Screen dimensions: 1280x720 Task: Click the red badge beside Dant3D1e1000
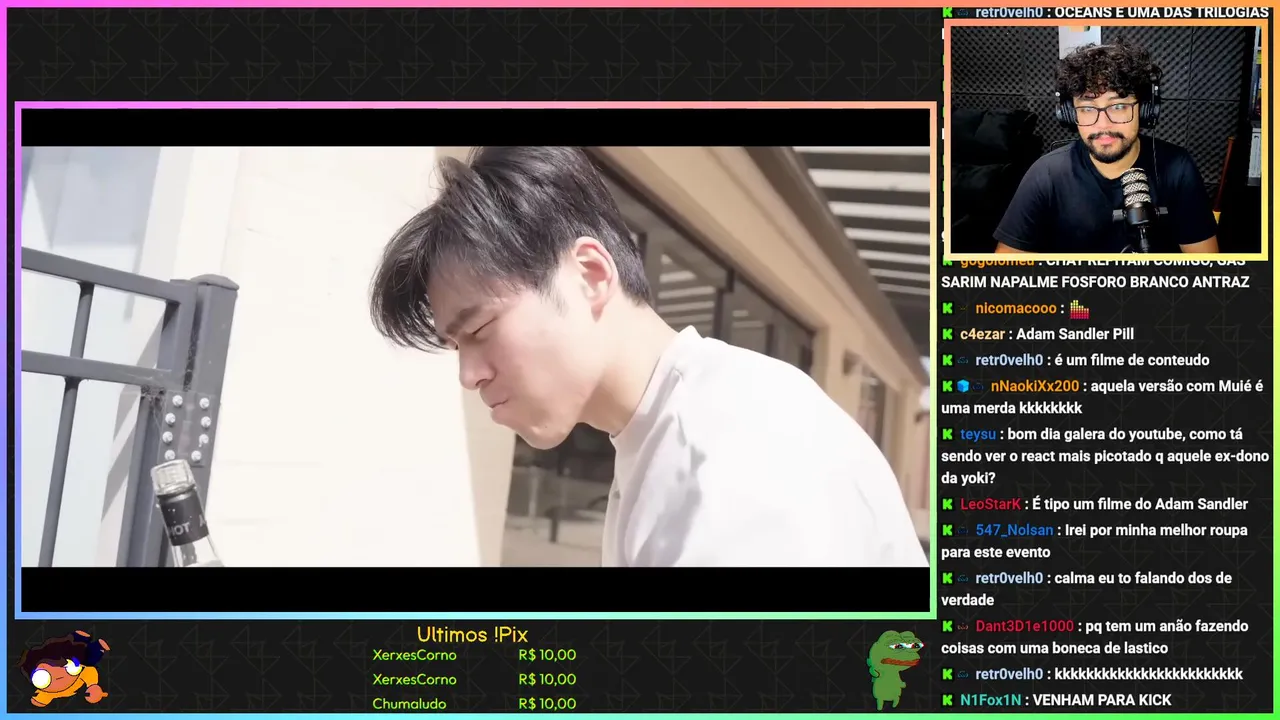tap(963, 626)
